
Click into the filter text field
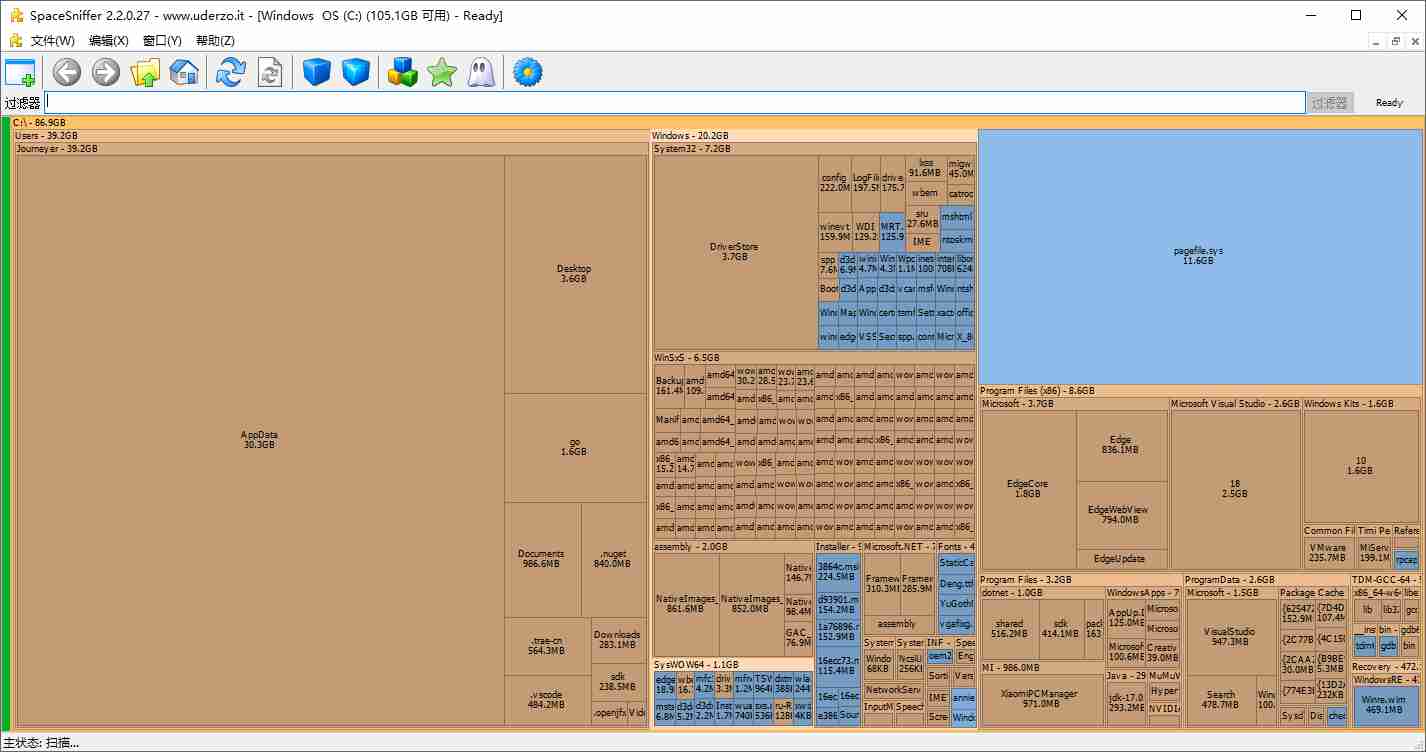674,103
